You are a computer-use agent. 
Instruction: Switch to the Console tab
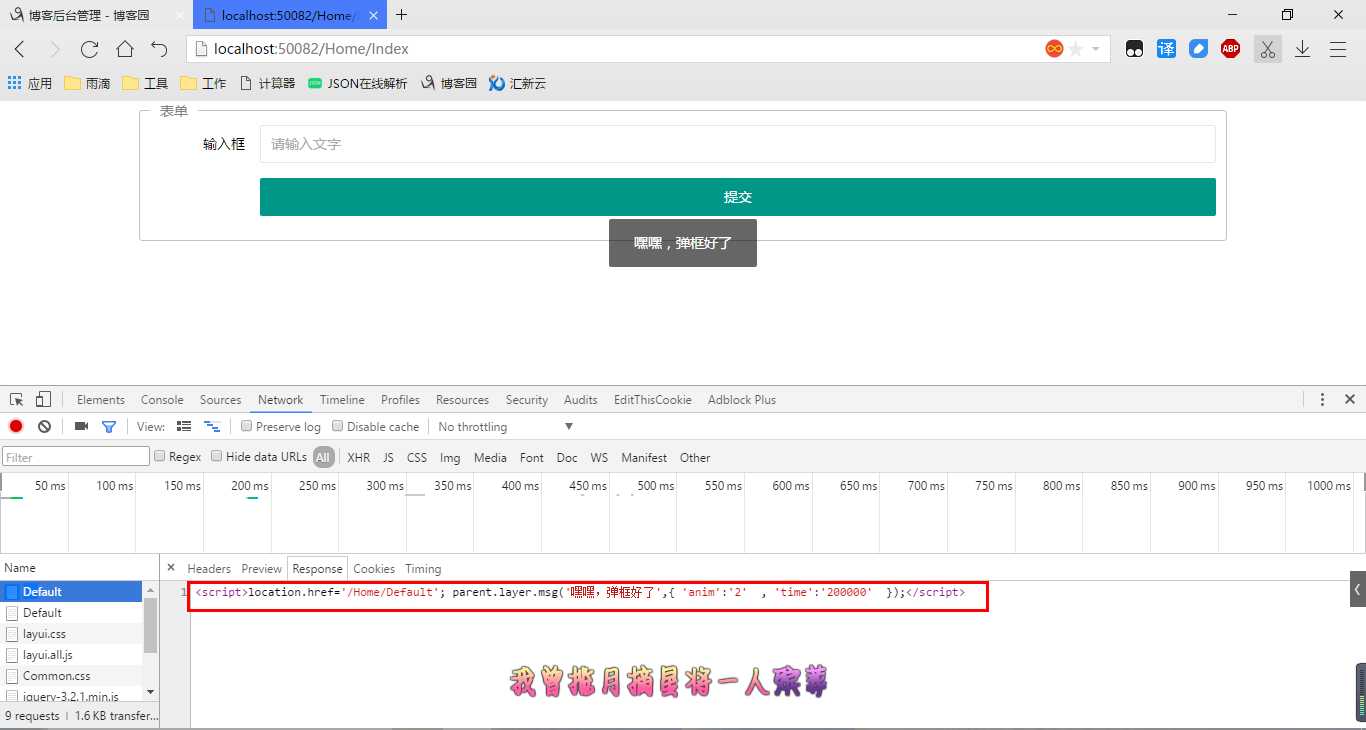click(162, 400)
